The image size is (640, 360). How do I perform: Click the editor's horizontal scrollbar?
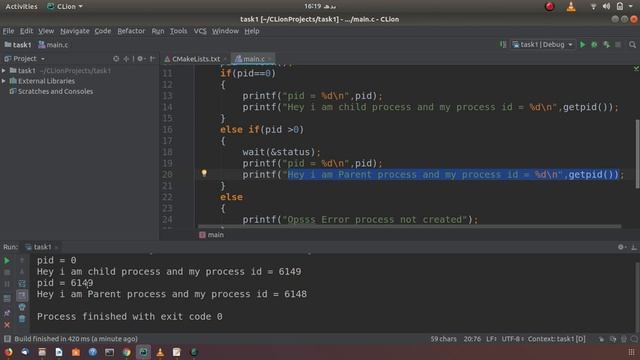tap(409, 226)
